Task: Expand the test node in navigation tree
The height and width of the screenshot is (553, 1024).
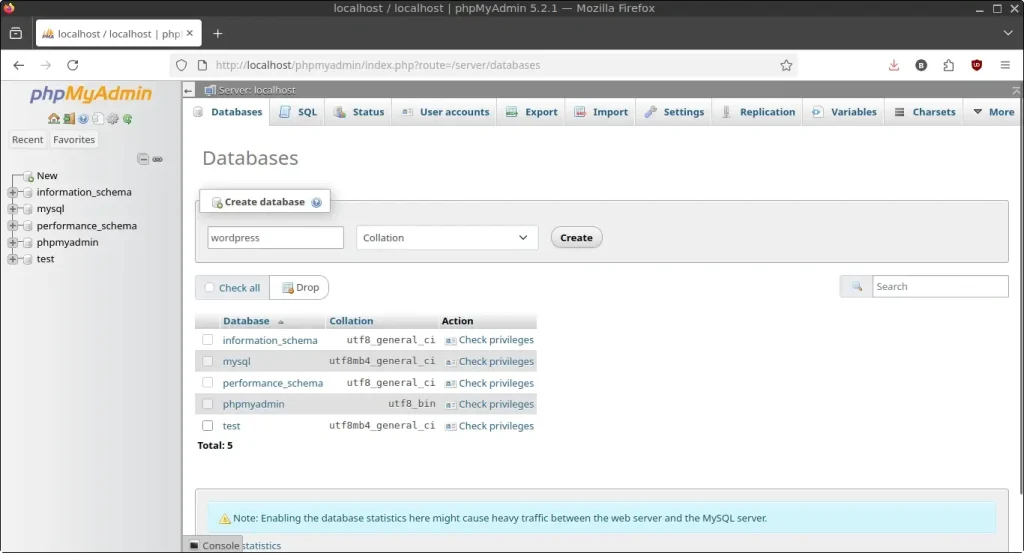Action: tap(12, 259)
